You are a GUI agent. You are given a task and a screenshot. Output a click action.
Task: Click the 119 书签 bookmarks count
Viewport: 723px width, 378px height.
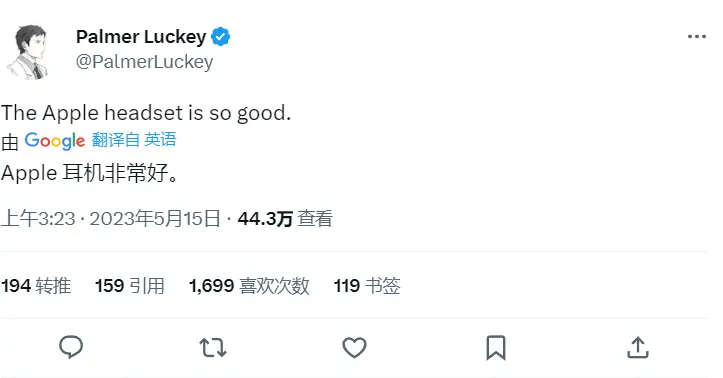click(x=367, y=286)
